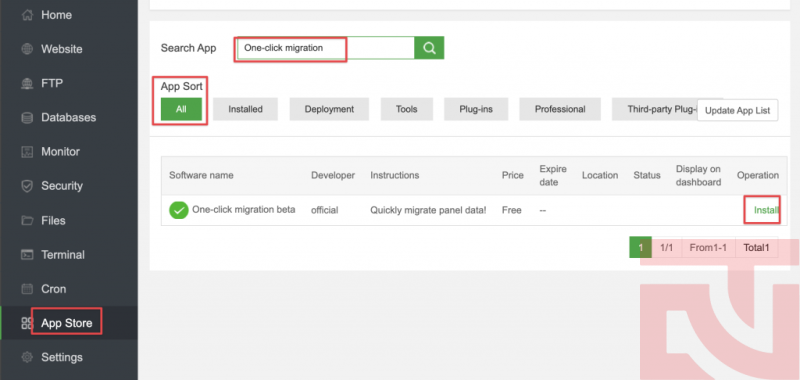Click the Cron calendar icon
This screenshot has height=380, width=800.
[27, 289]
